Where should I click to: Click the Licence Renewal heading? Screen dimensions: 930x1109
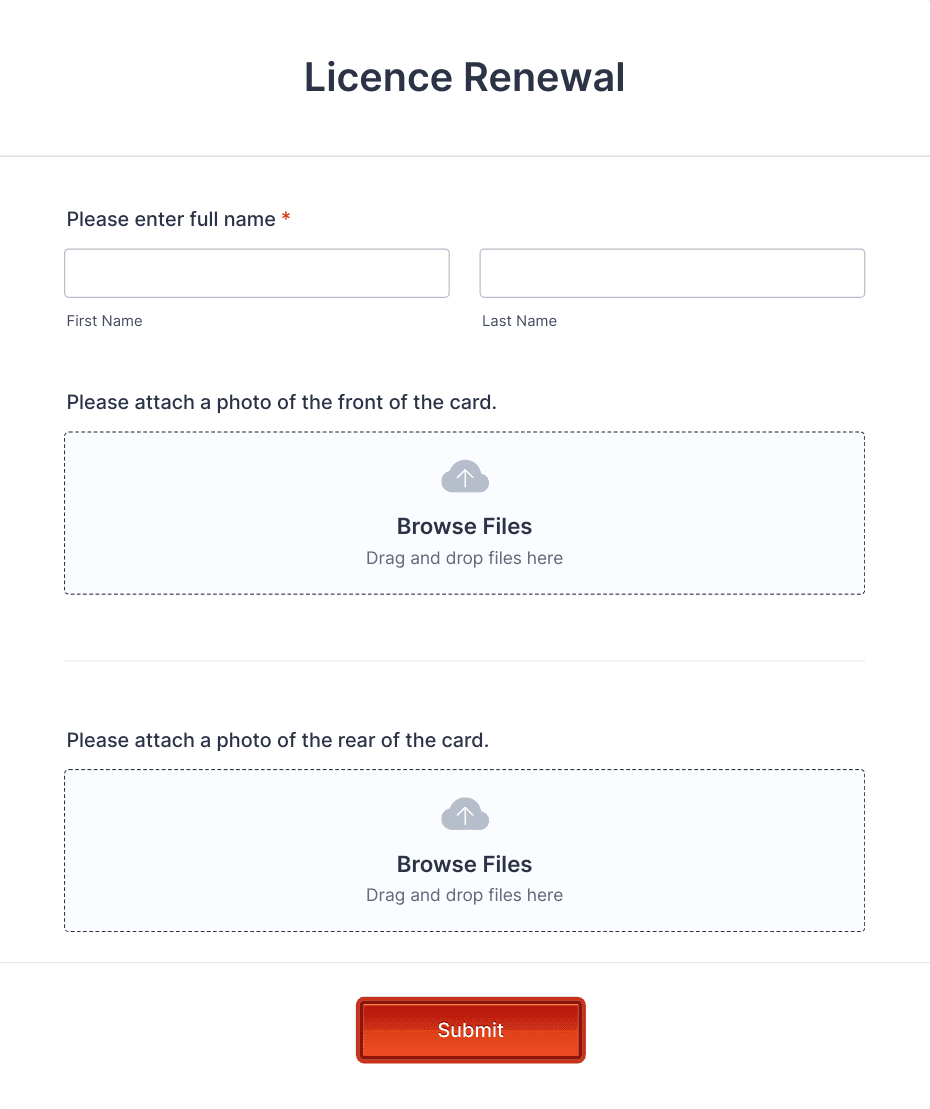464,77
